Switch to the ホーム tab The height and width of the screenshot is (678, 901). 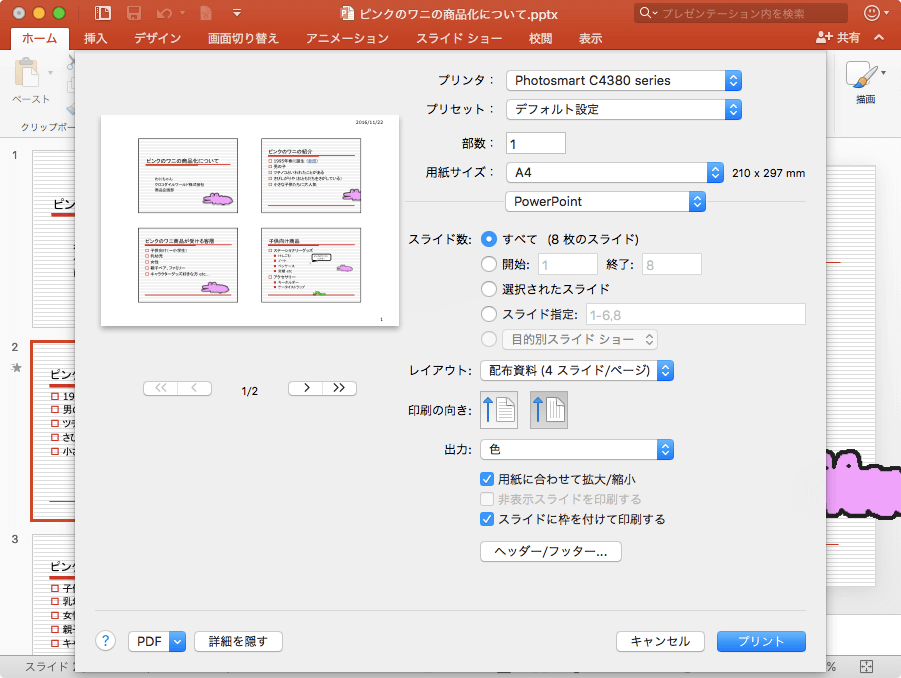point(40,38)
